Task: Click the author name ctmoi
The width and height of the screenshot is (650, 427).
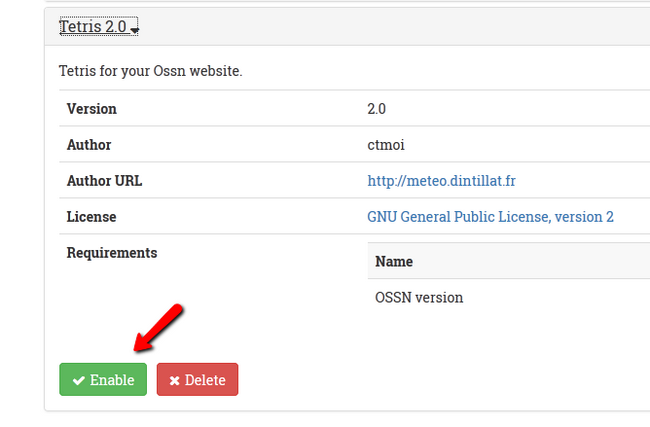Action: (x=385, y=145)
